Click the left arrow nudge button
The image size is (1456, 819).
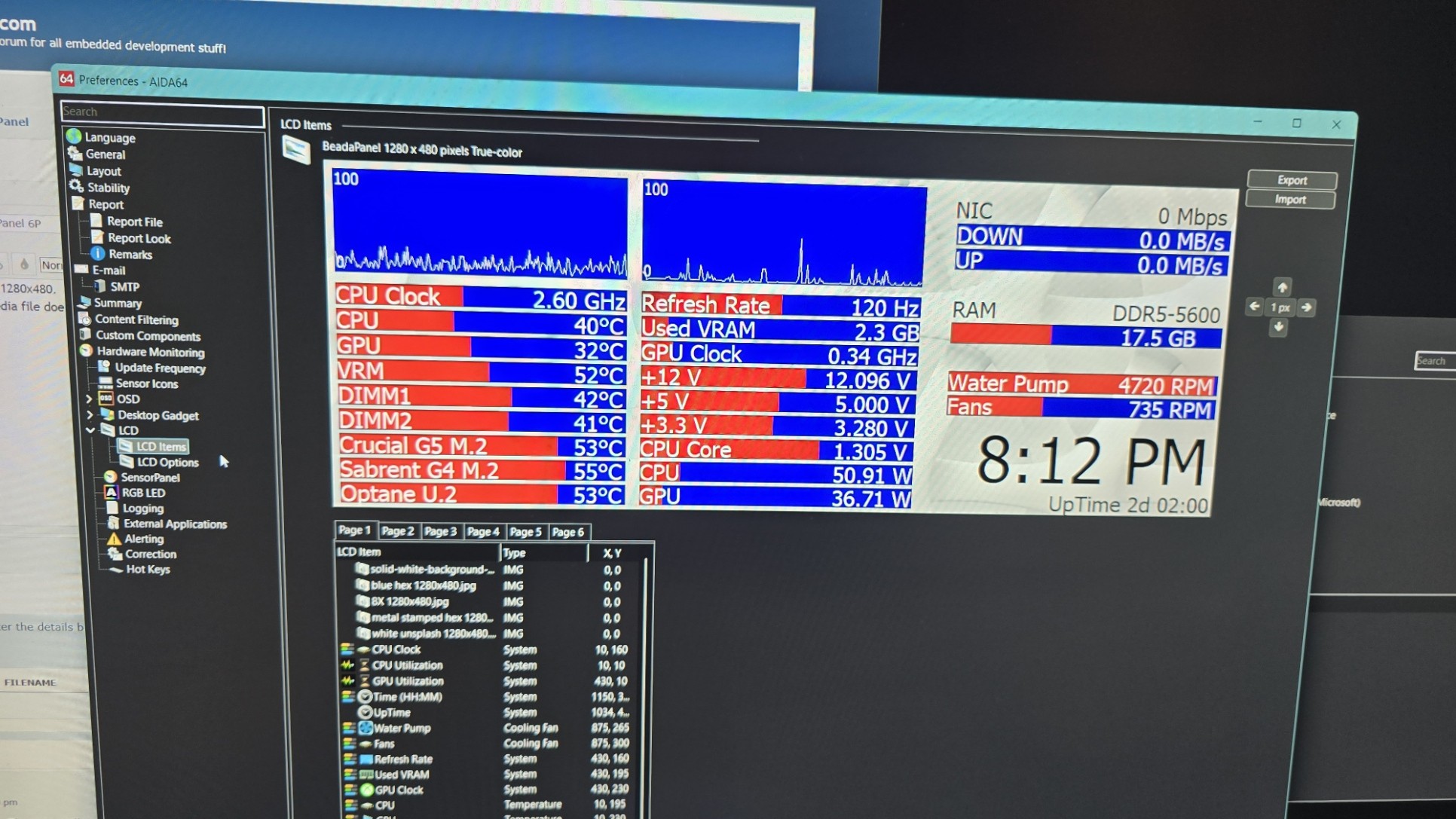click(1254, 307)
